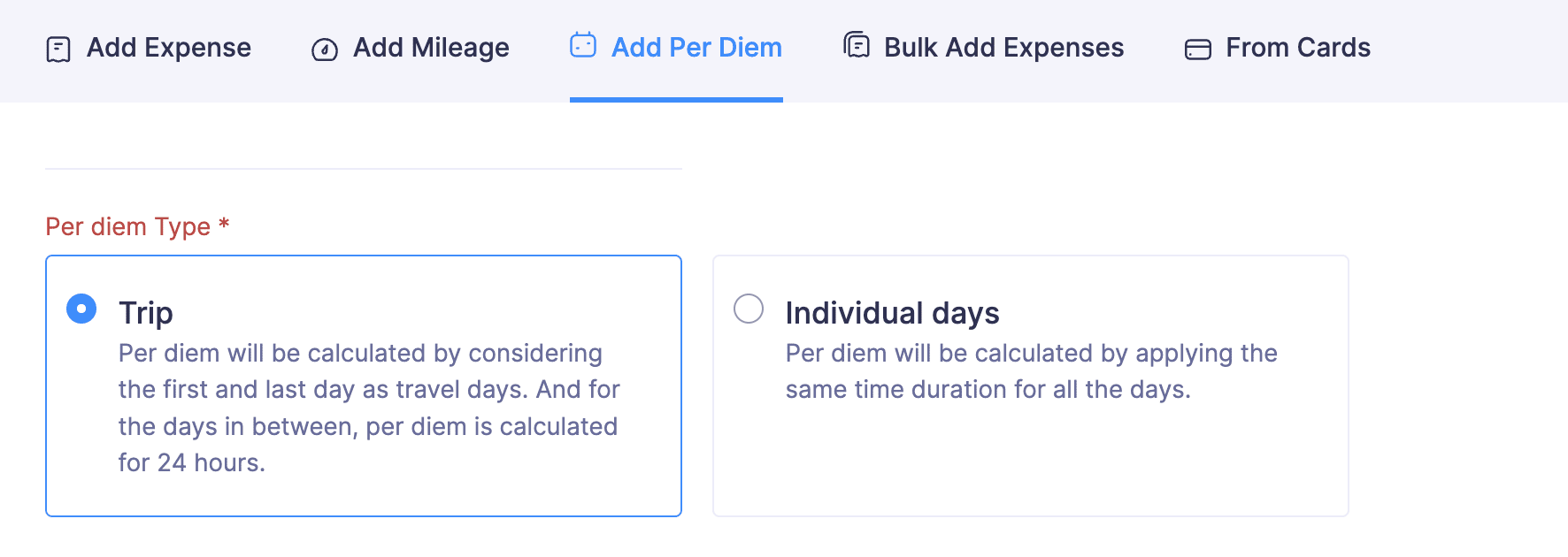Screen dimensions: 1568x557
Task: Click the Trip card description text
Action: pyautogui.click(x=369, y=407)
